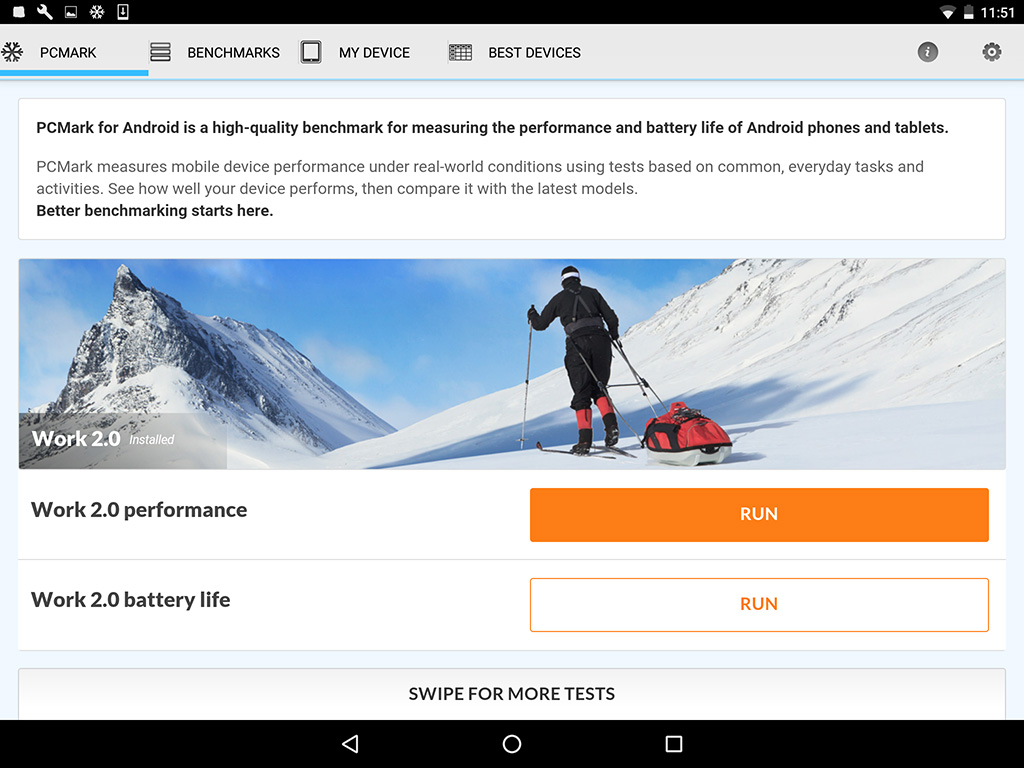
Task: Tap the Swipe For More Tests bar
Action: point(512,694)
